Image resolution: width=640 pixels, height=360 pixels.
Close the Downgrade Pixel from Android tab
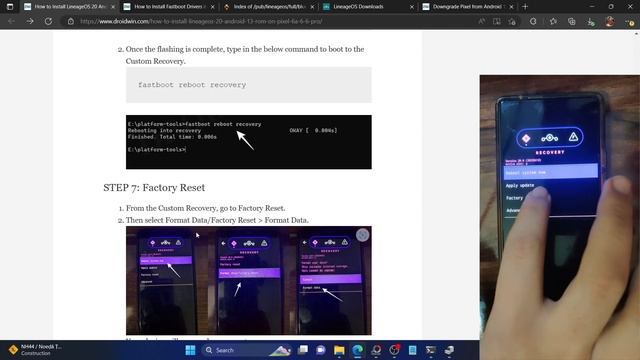(511, 7)
